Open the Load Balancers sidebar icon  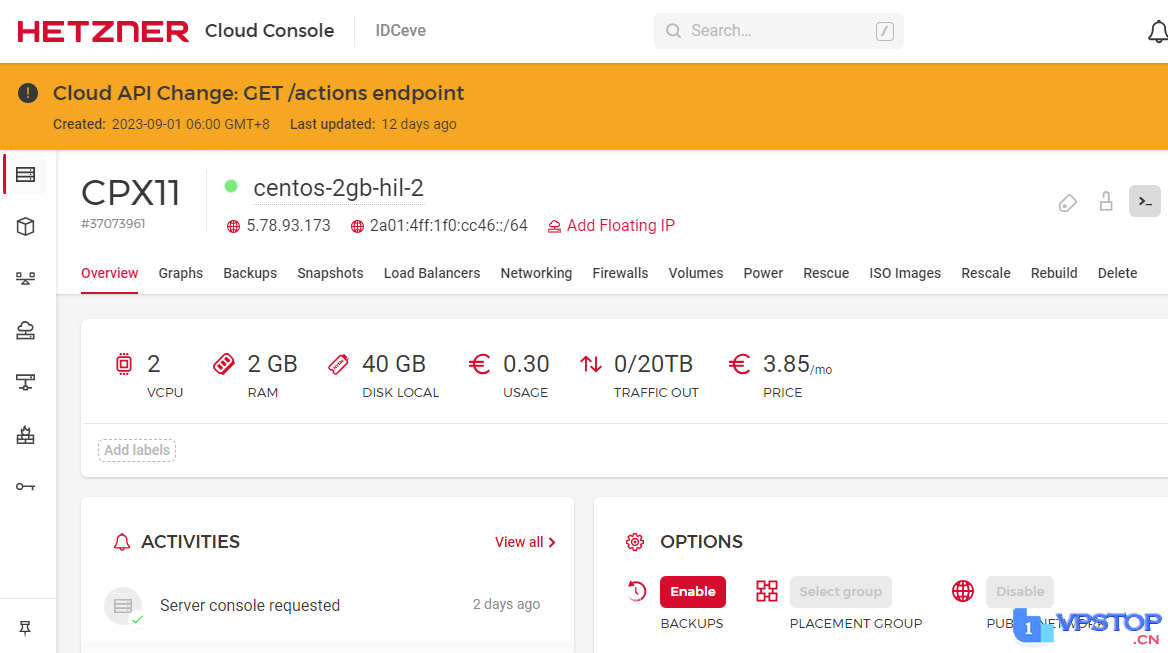[25, 278]
